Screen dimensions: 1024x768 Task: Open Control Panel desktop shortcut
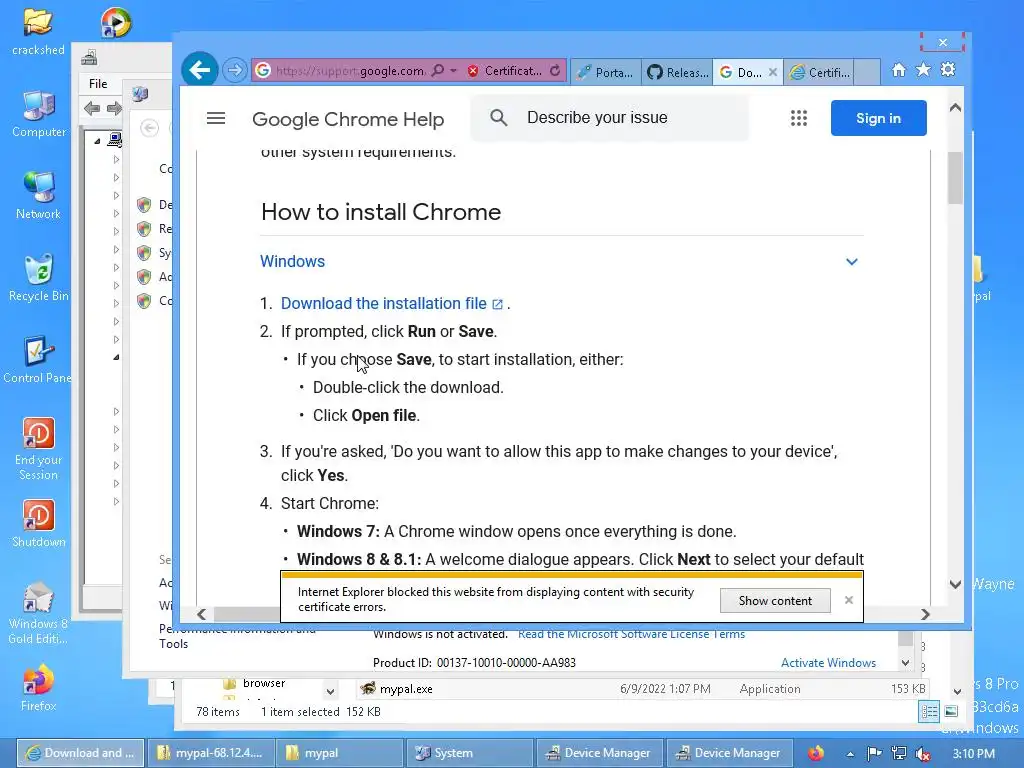click(37, 360)
